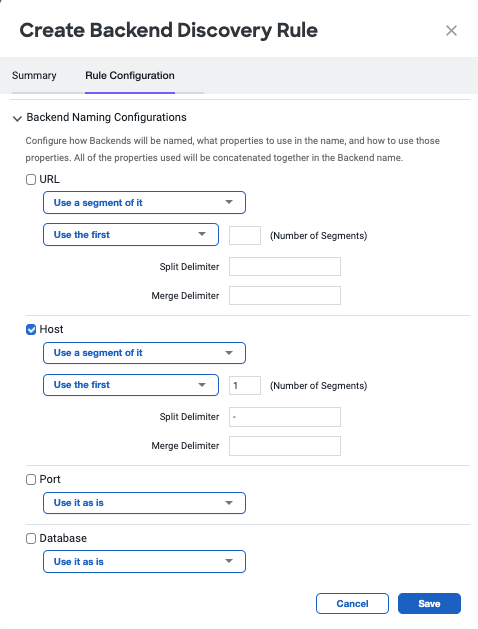Click the Save button
Image resolution: width=478 pixels, height=629 pixels.
[429, 603]
